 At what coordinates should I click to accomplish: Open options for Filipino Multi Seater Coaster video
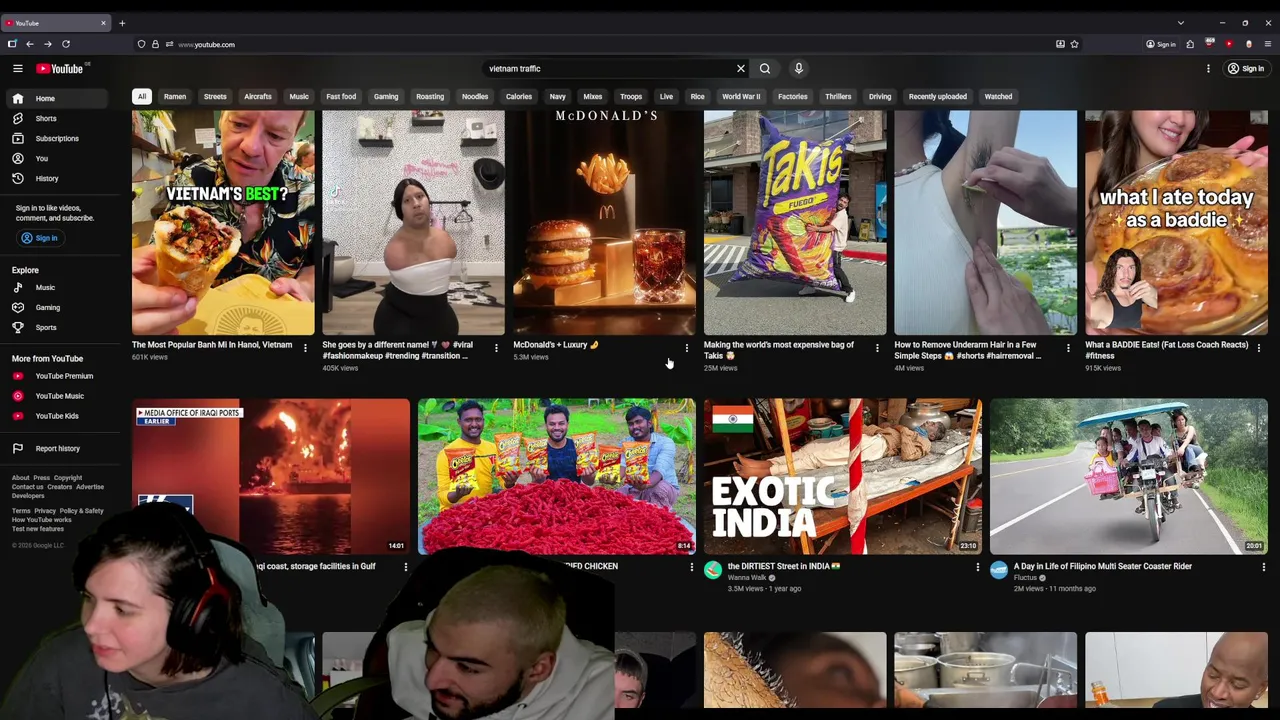1263,567
